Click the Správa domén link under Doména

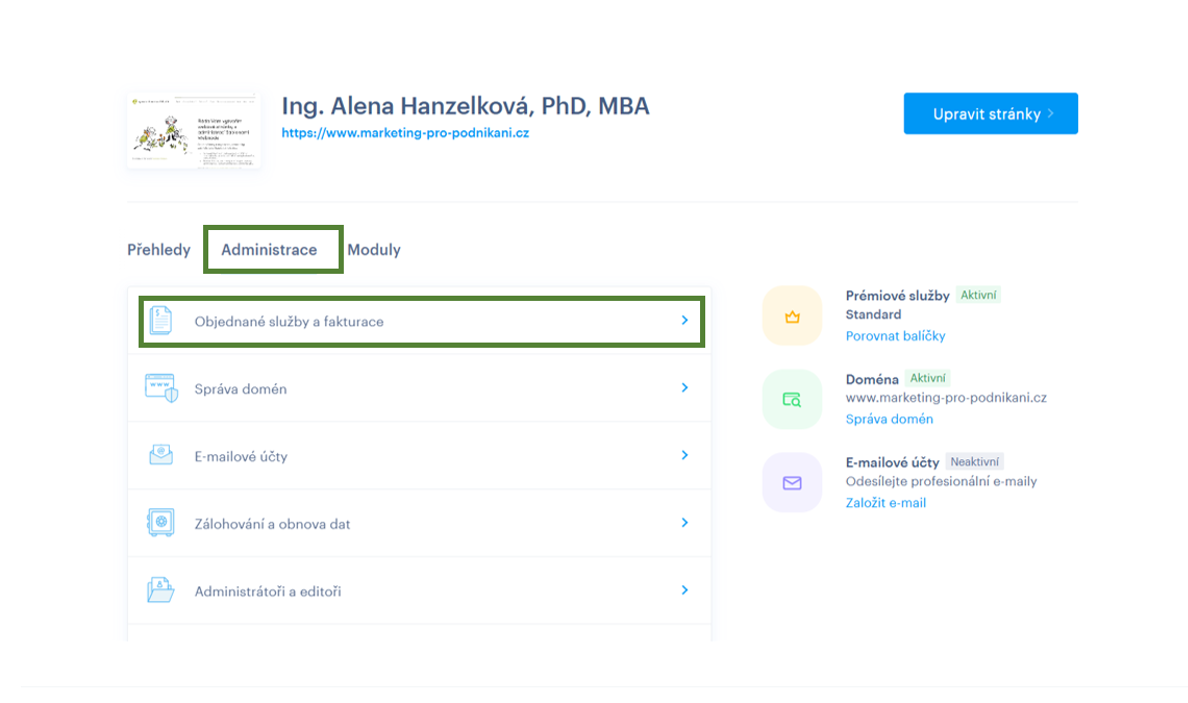click(889, 419)
